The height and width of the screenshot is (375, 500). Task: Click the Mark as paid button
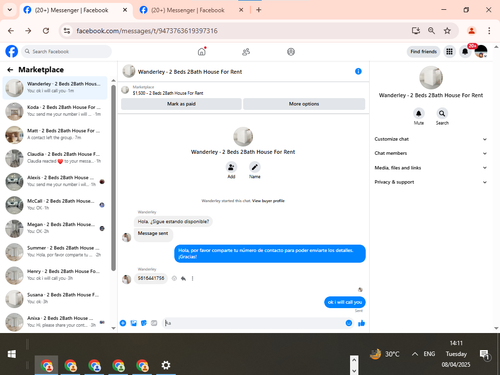point(181,104)
